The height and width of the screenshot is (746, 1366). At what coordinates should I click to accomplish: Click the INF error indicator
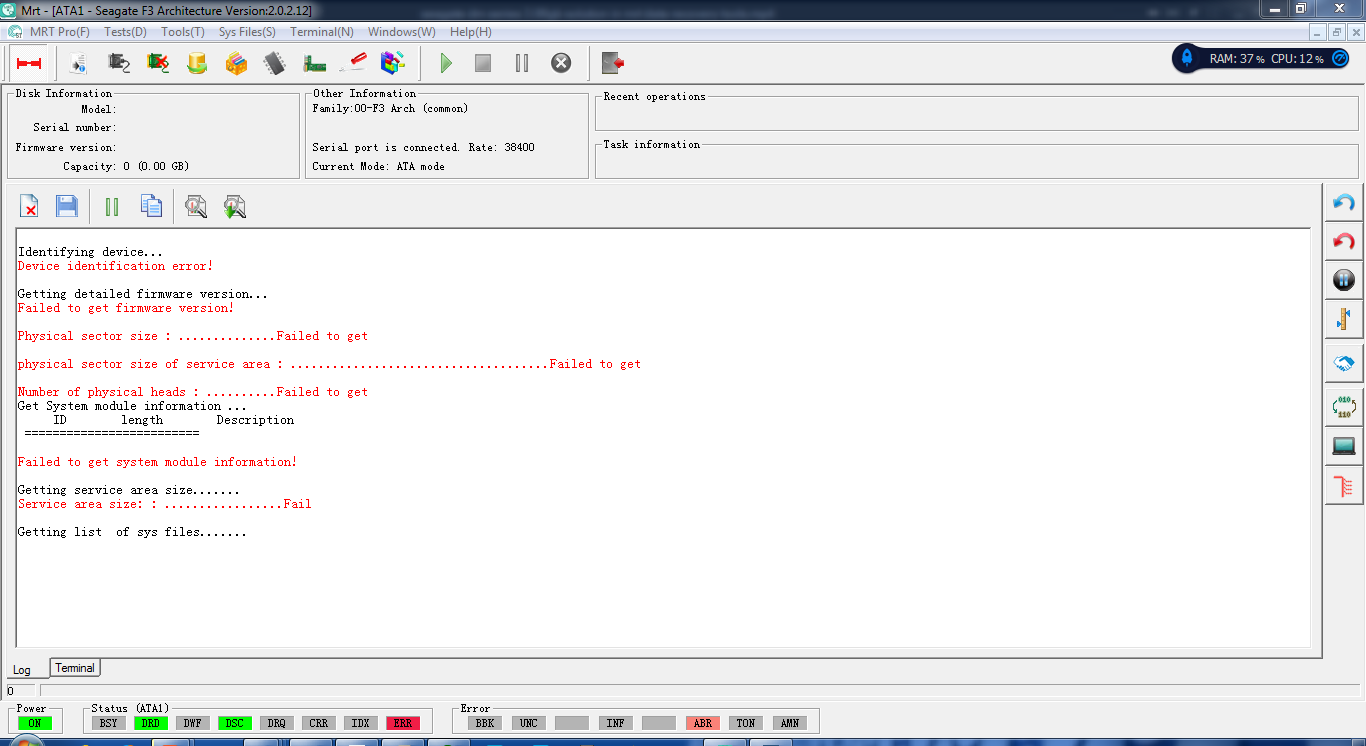tap(616, 723)
